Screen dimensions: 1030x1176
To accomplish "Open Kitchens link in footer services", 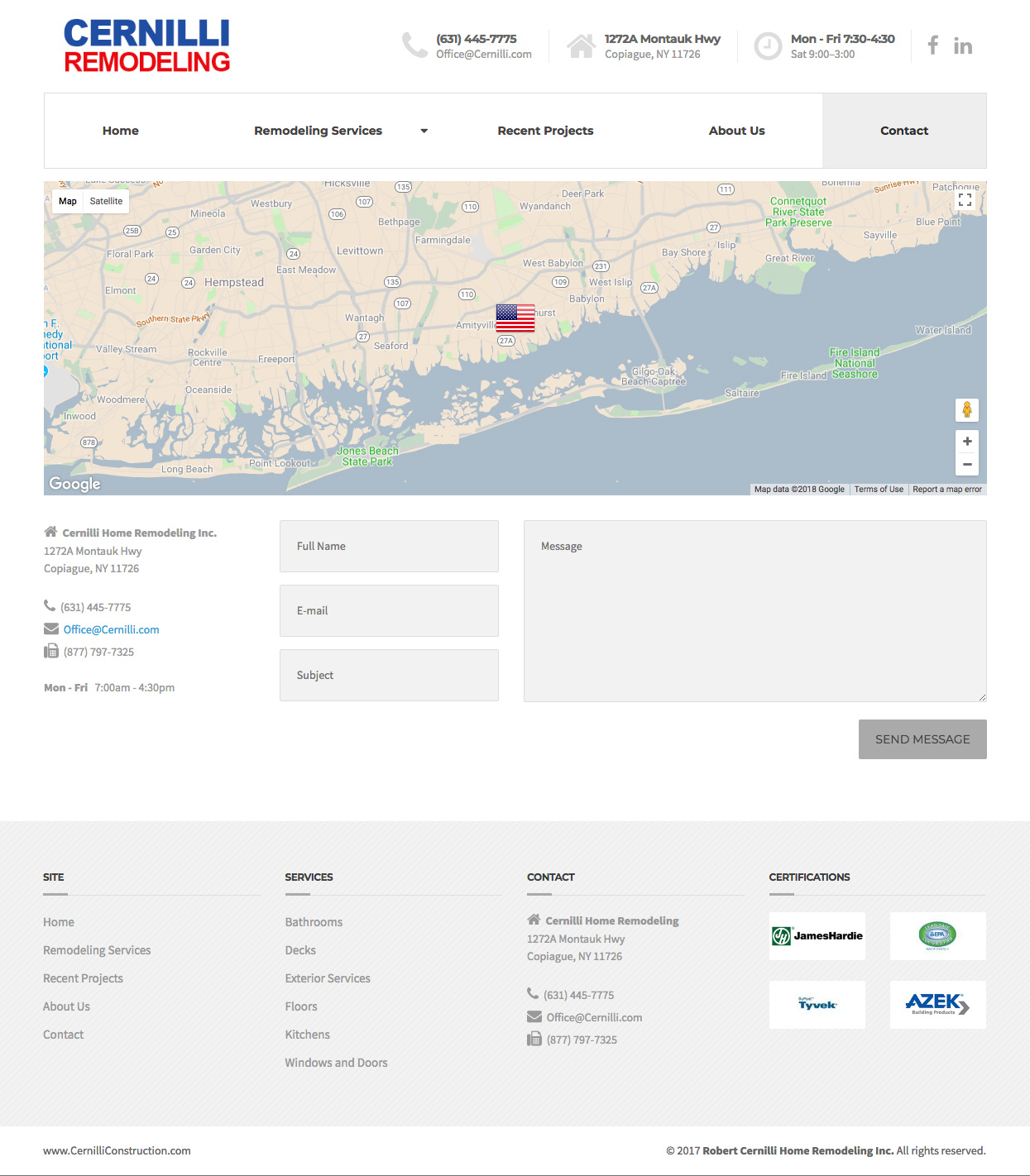I will (307, 1035).
